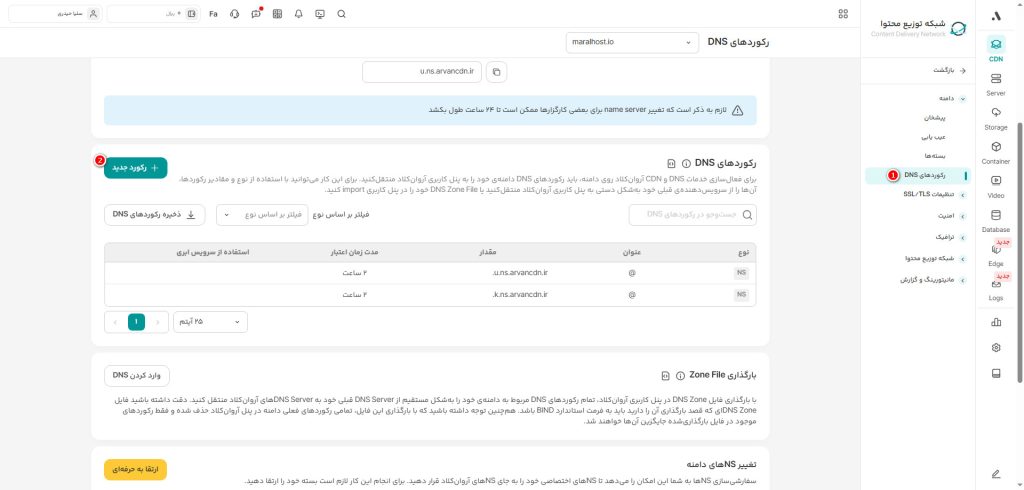Open the user profile avatar icon

(93, 14)
